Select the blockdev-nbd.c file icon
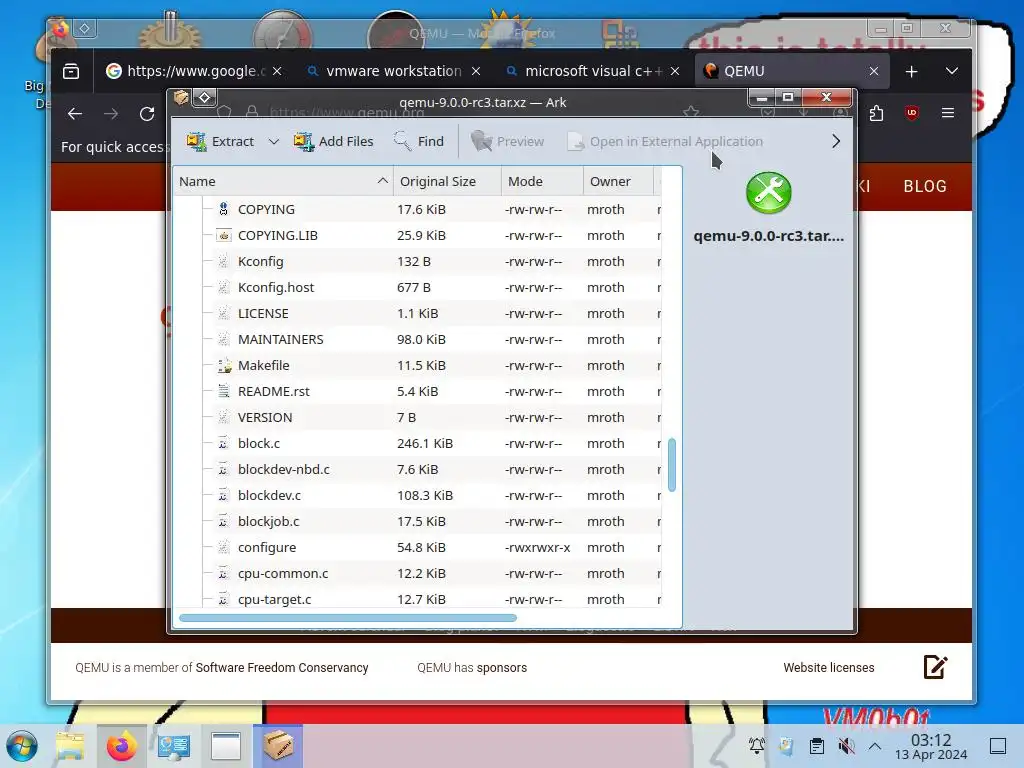This screenshot has height=768, width=1024. click(x=223, y=470)
